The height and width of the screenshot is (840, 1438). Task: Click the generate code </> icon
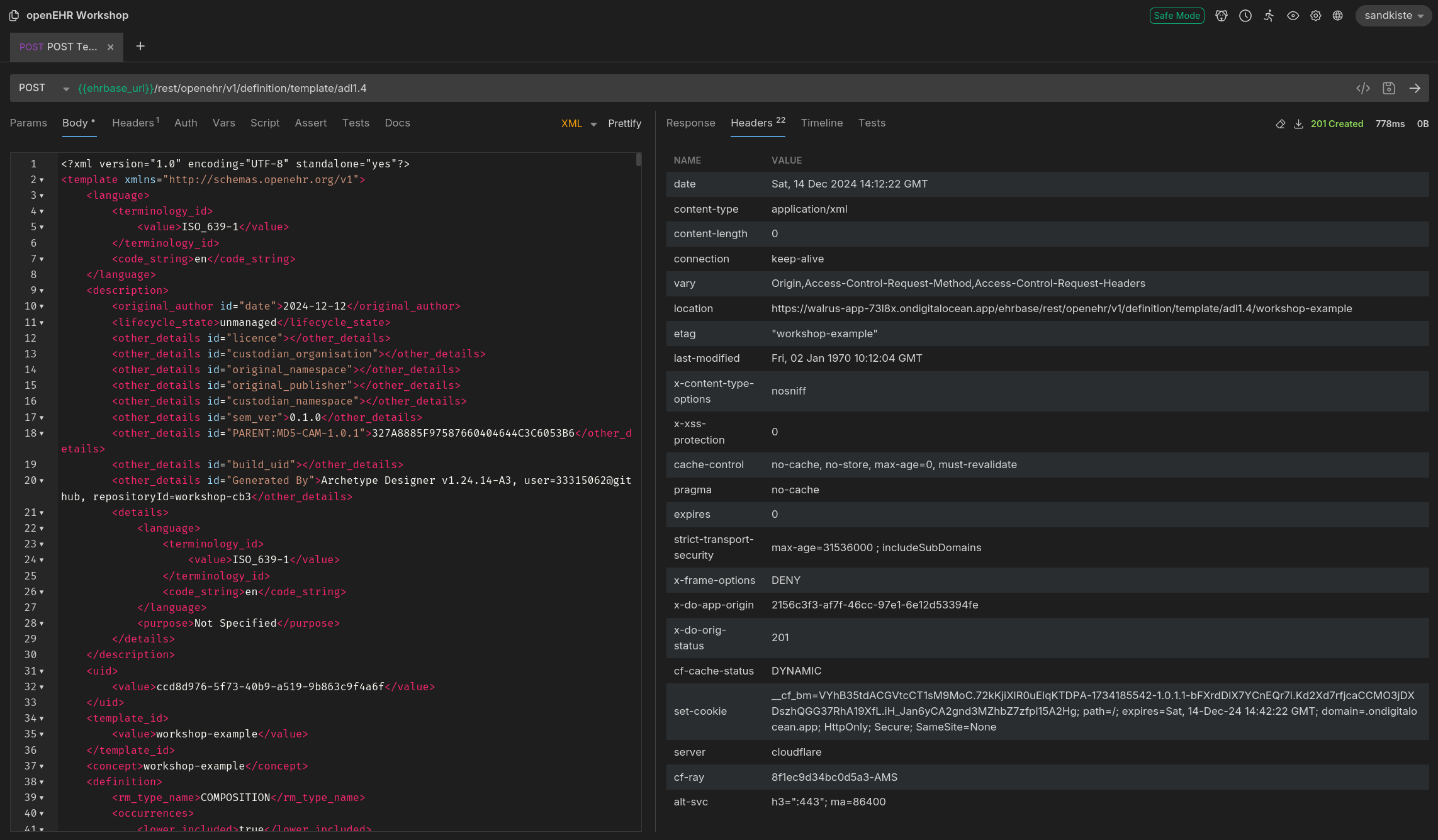[x=1363, y=88]
